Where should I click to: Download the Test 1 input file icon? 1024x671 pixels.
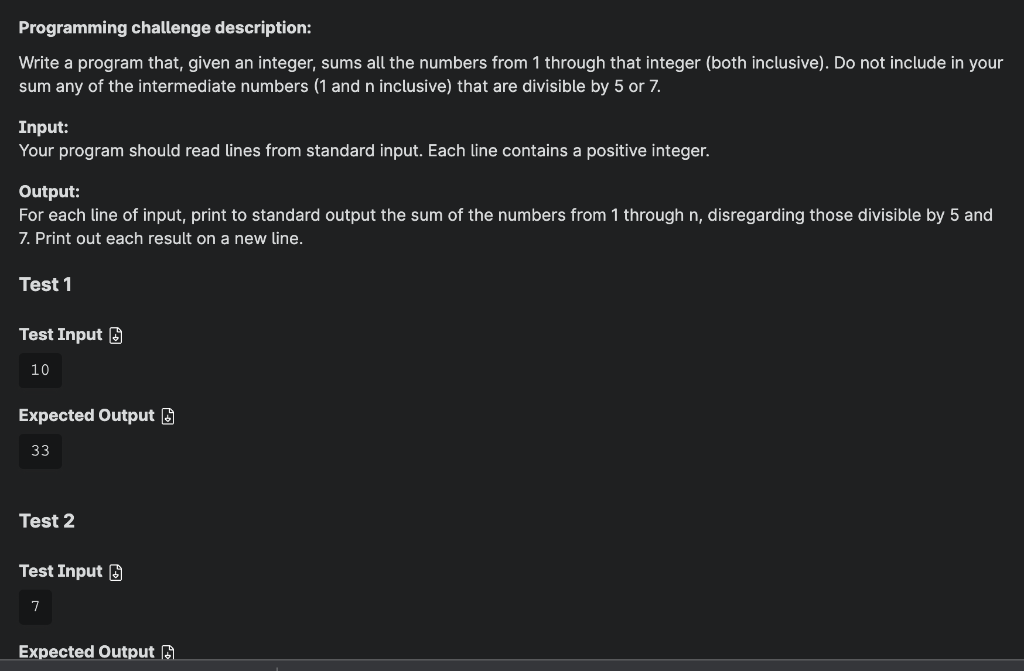coord(116,335)
